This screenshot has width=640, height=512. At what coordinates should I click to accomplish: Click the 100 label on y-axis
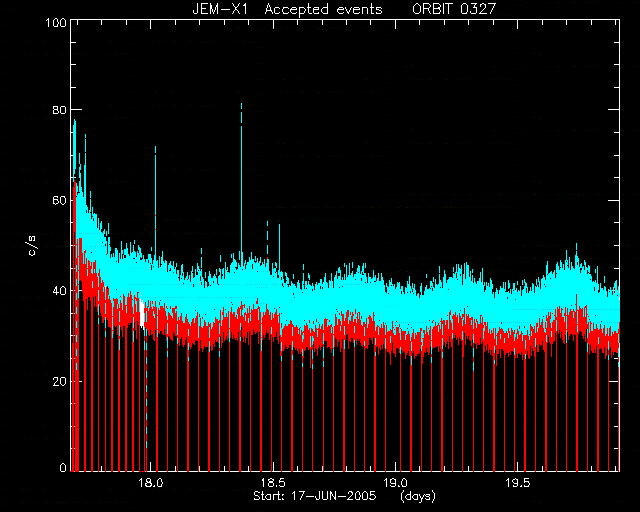pyautogui.click(x=56, y=23)
